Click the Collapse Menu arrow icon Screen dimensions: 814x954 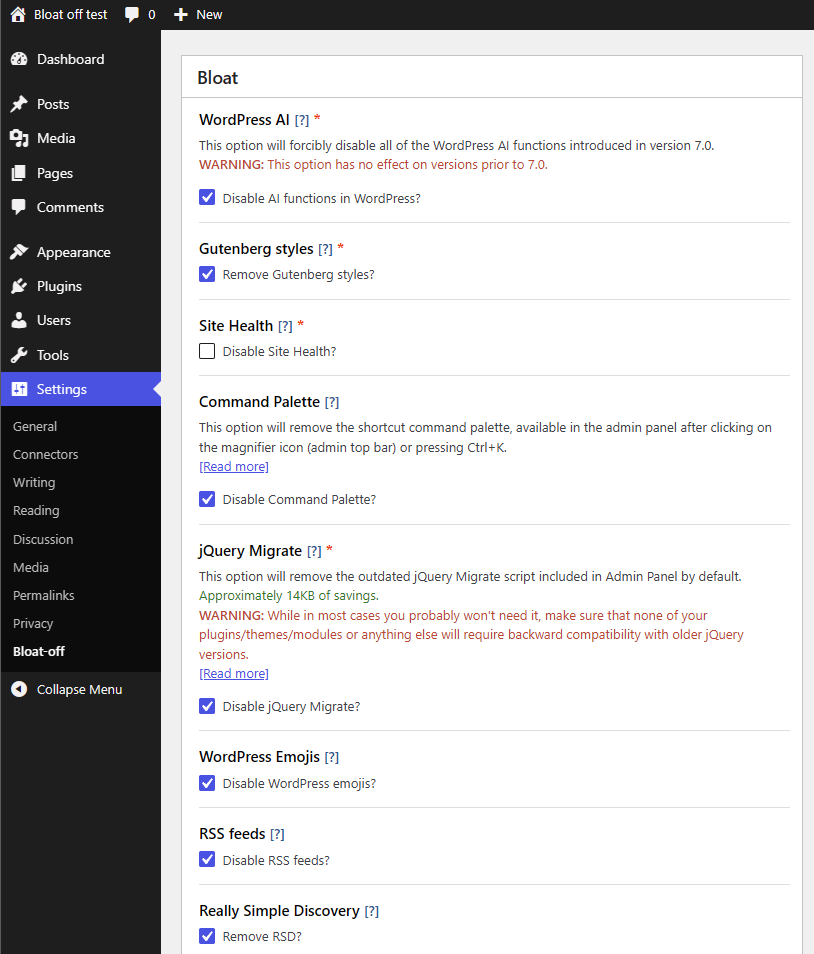(x=19, y=689)
